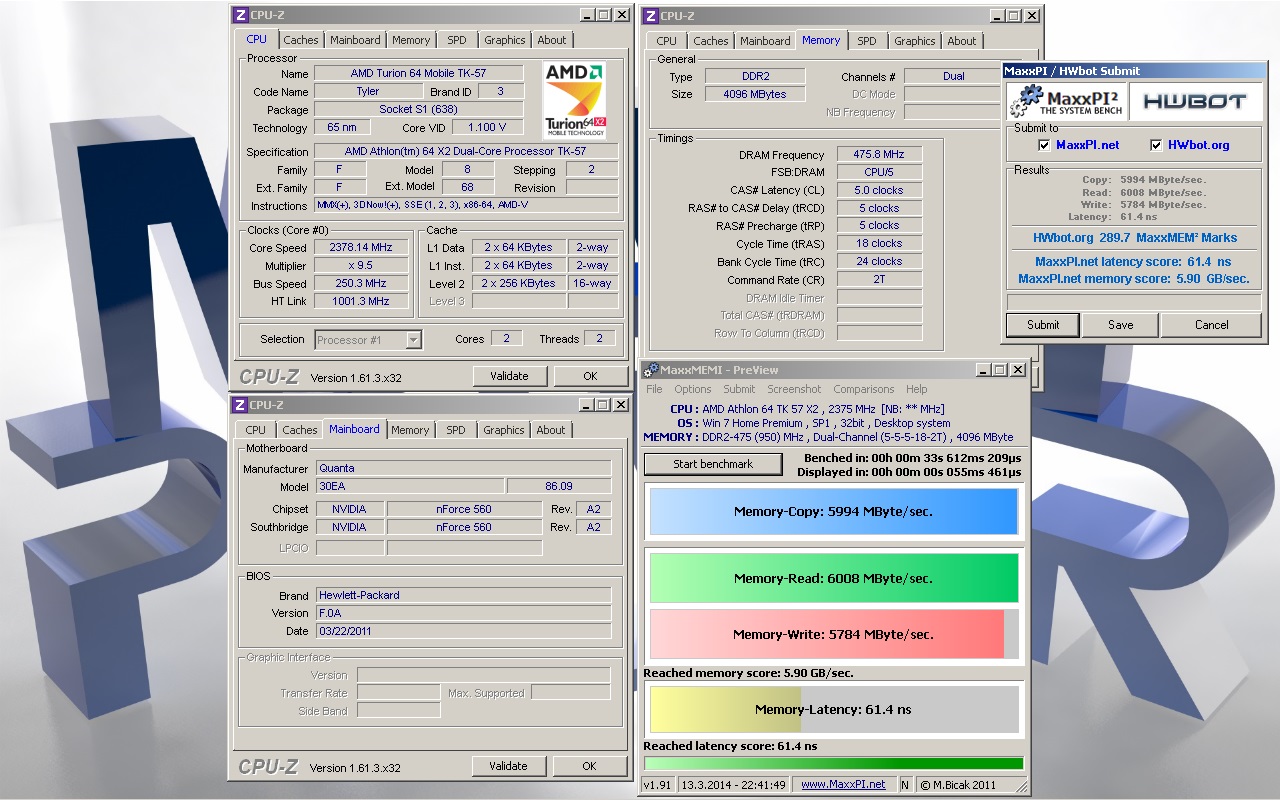The height and width of the screenshot is (800, 1280).
Task: Click the top-left CPU-Z window title icon
Action: point(240,15)
